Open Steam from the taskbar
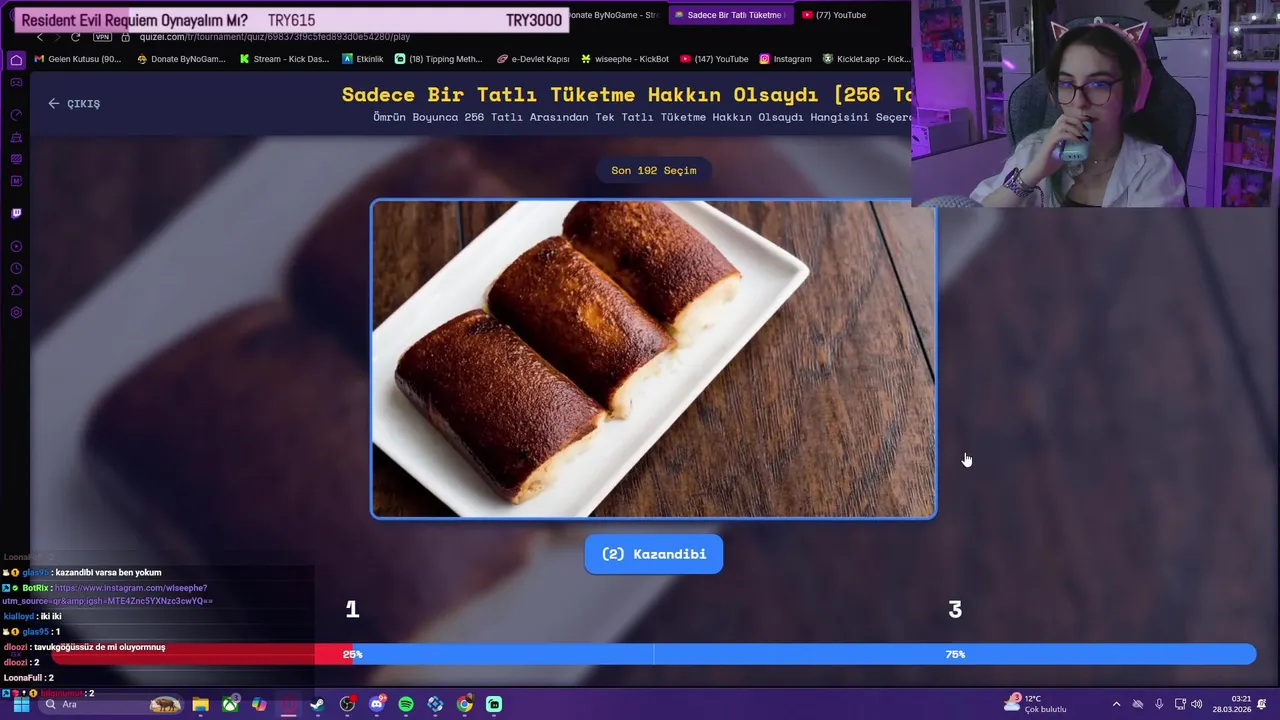This screenshot has height=720, width=1280. [318, 704]
